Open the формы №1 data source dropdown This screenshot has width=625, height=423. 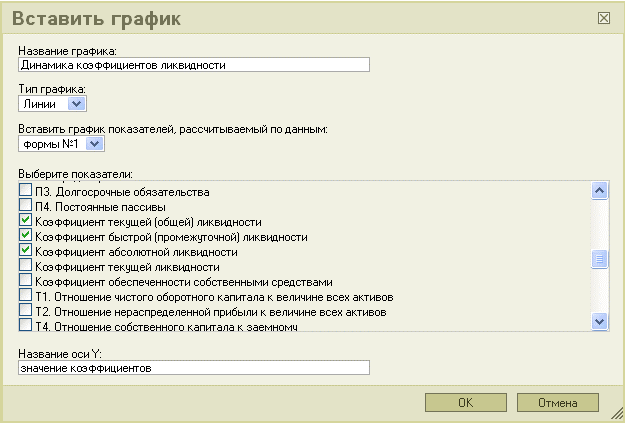click(95, 144)
